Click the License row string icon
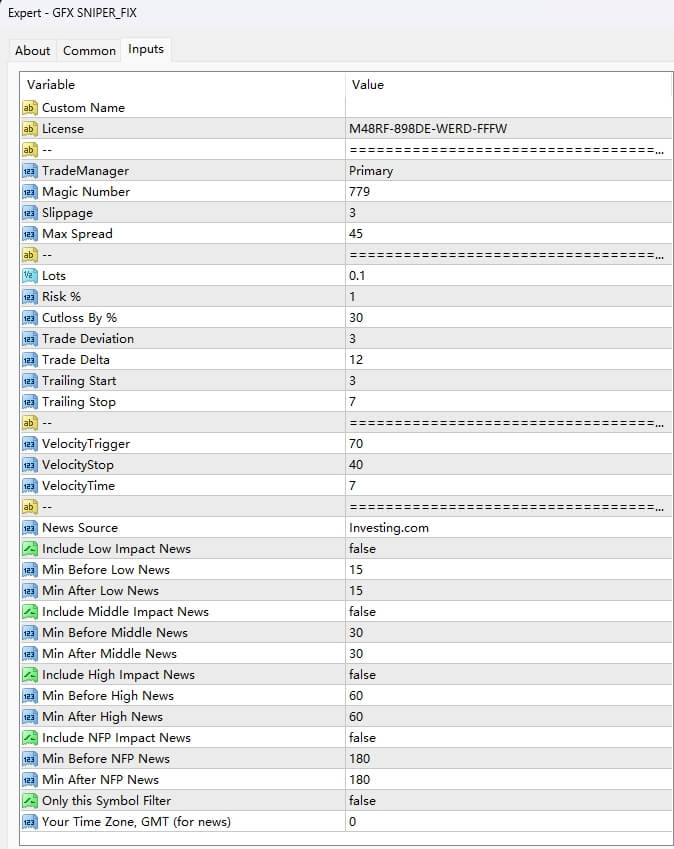Viewport: 674px width, 849px height. click(x=29, y=129)
